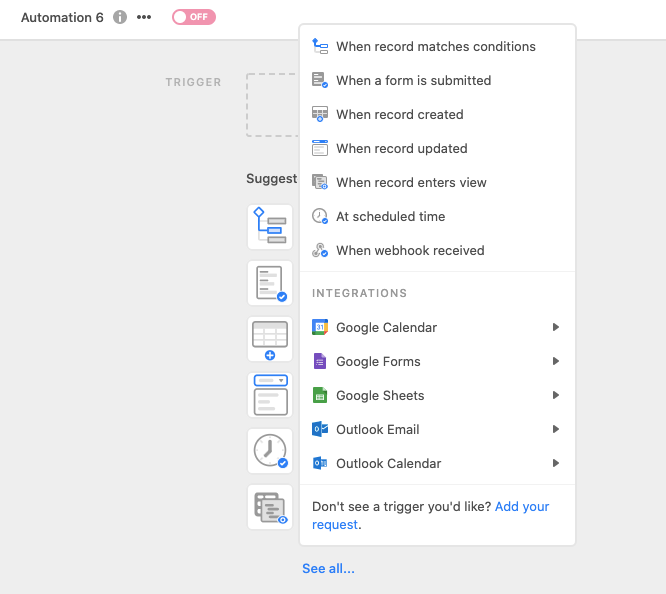Select When record matches conditions trigger
This screenshot has width=666, height=594.
coord(437,46)
